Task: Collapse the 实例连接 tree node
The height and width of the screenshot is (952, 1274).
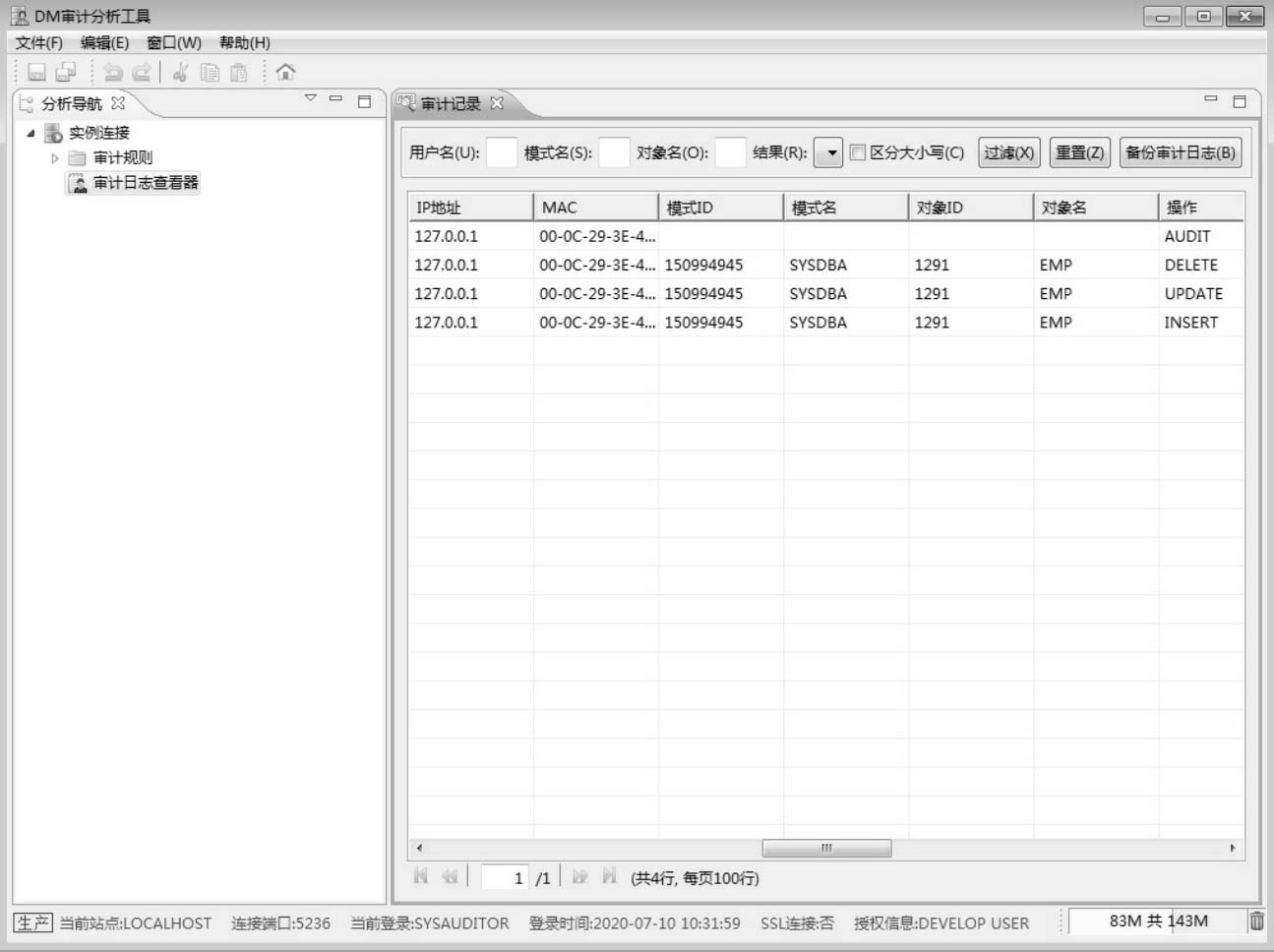Action: point(30,133)
